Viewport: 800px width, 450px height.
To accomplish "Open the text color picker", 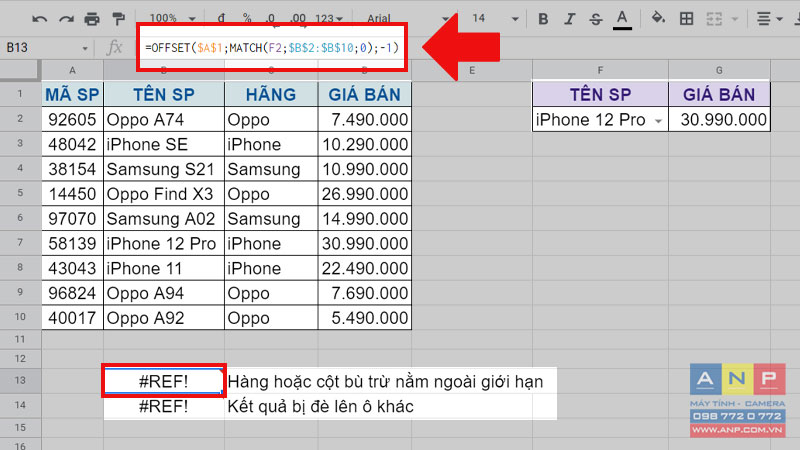I will pyautogui.click(x=622, y=20).
